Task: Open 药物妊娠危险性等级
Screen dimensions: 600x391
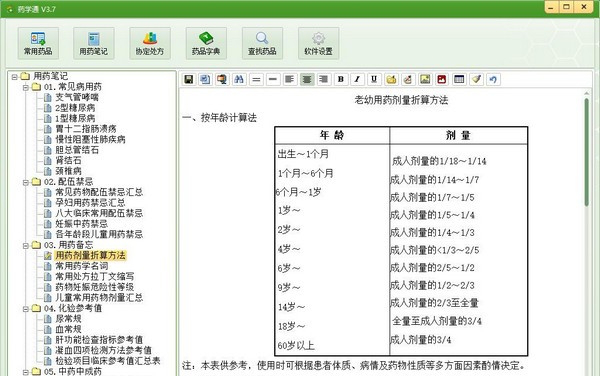Action: [95, 287]
